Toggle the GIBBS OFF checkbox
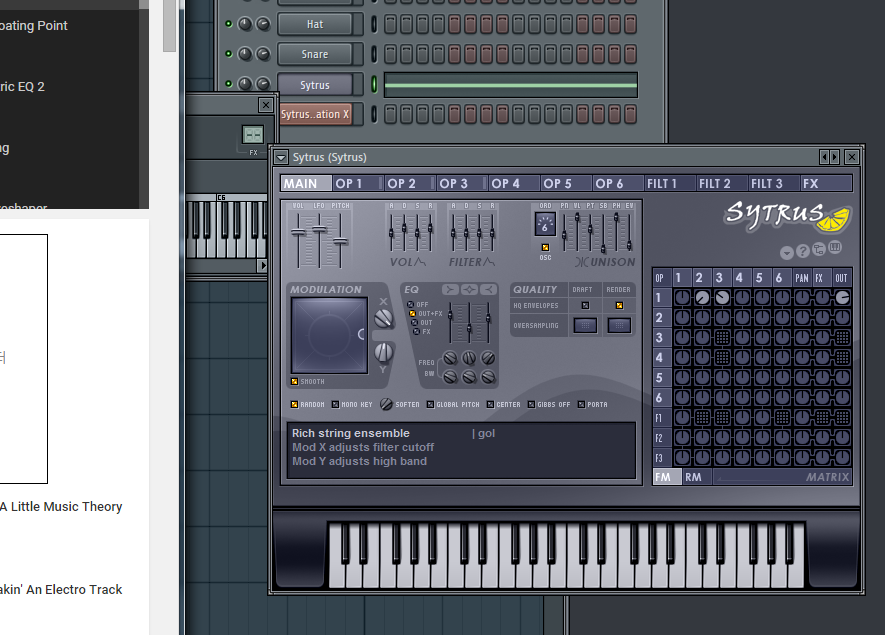 click(531, 404)
